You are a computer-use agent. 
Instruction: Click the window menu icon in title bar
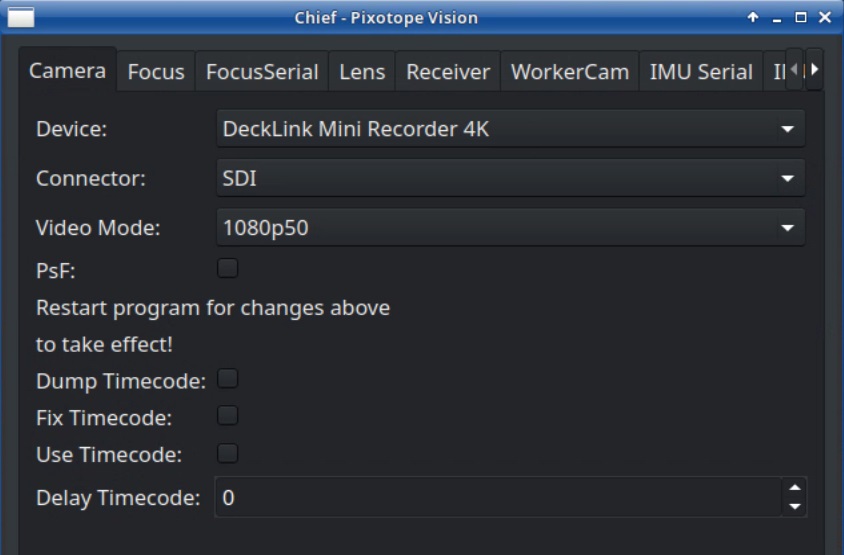tap(20, 17)
